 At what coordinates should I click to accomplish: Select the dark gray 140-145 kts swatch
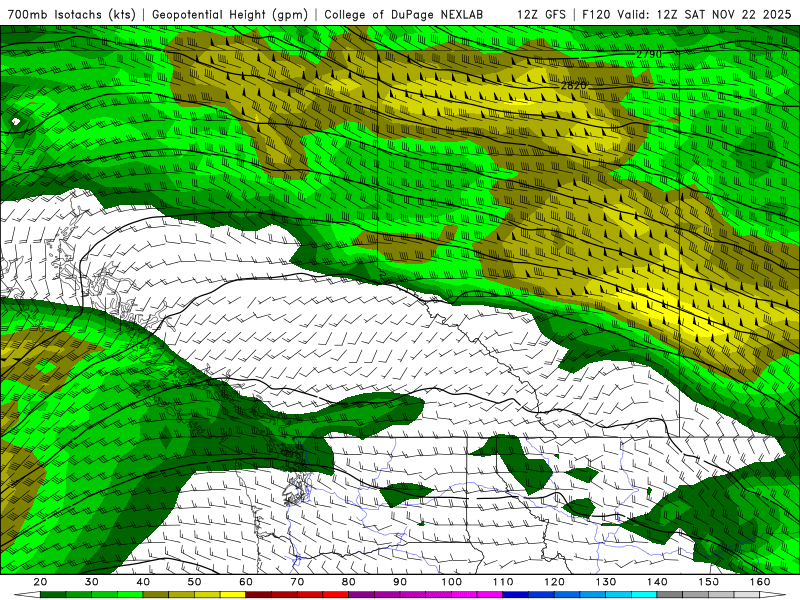(x=669, y=594)
